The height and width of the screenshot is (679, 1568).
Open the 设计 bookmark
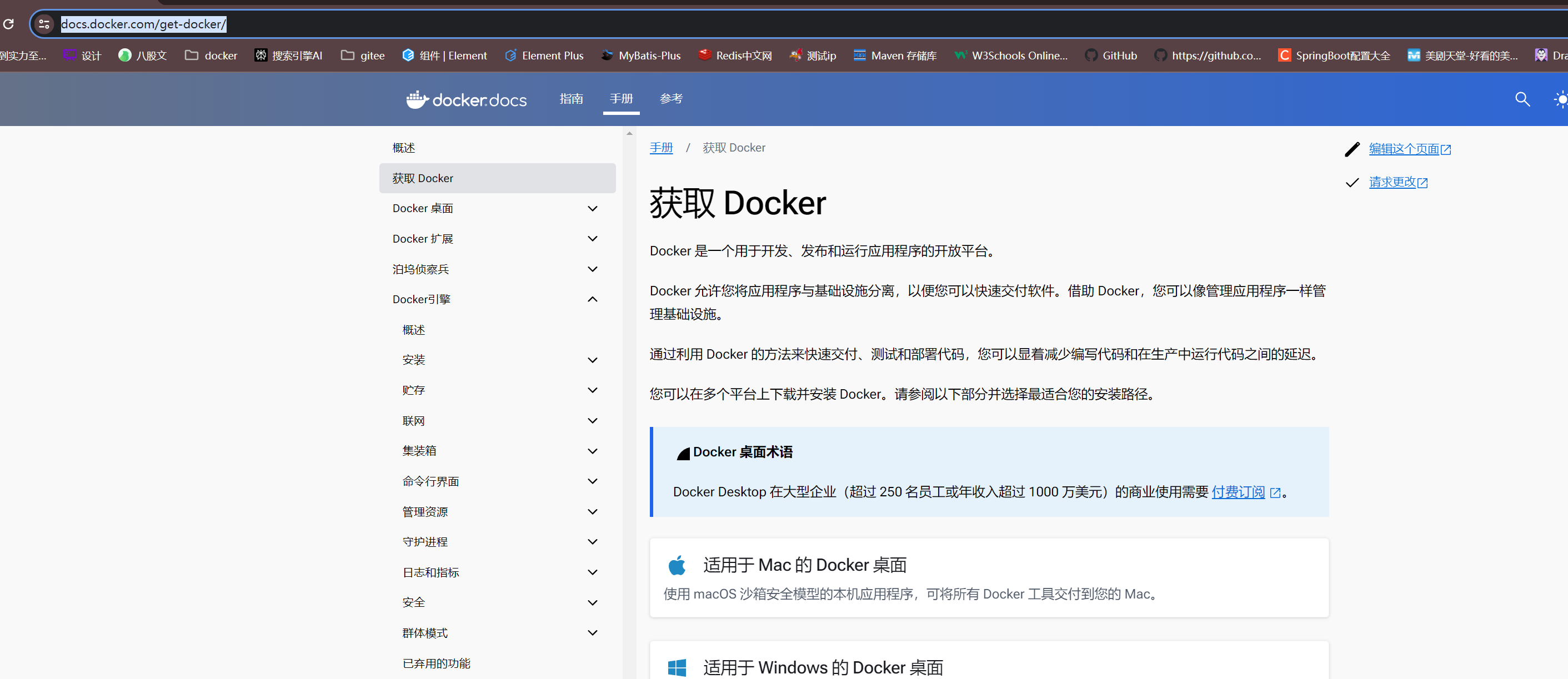[82, 56]
